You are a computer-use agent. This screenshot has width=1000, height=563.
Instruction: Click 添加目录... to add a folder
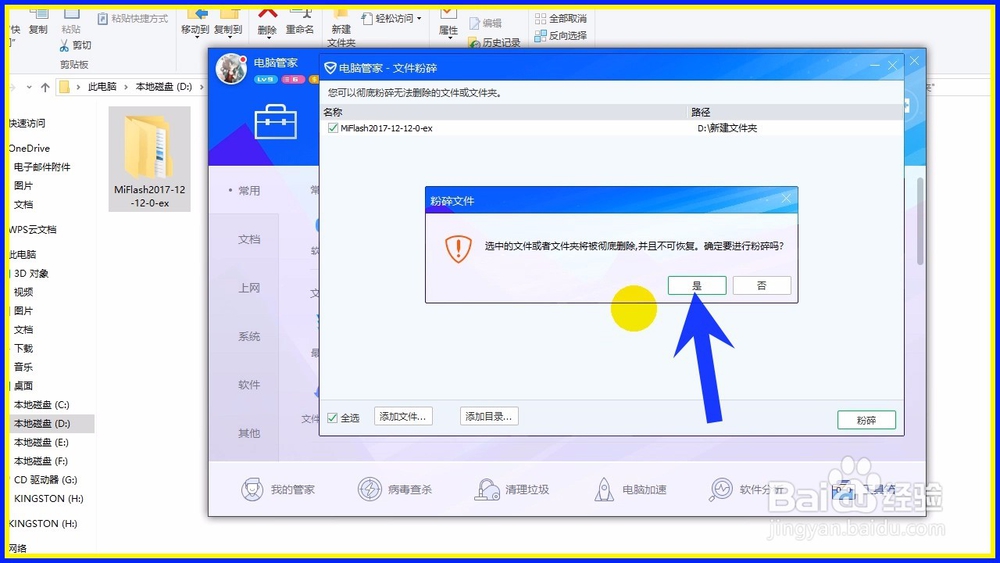tap(489, 416)
